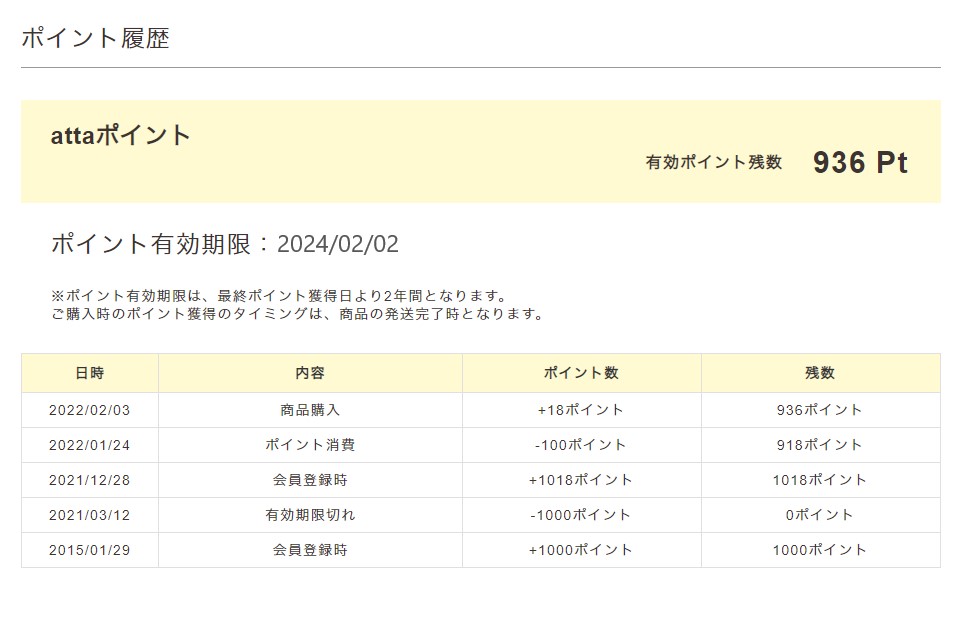The height and width of the screenshot is (638, 962).
Task: Click the 1000ポイント balance cell
Action: [820, 550]
